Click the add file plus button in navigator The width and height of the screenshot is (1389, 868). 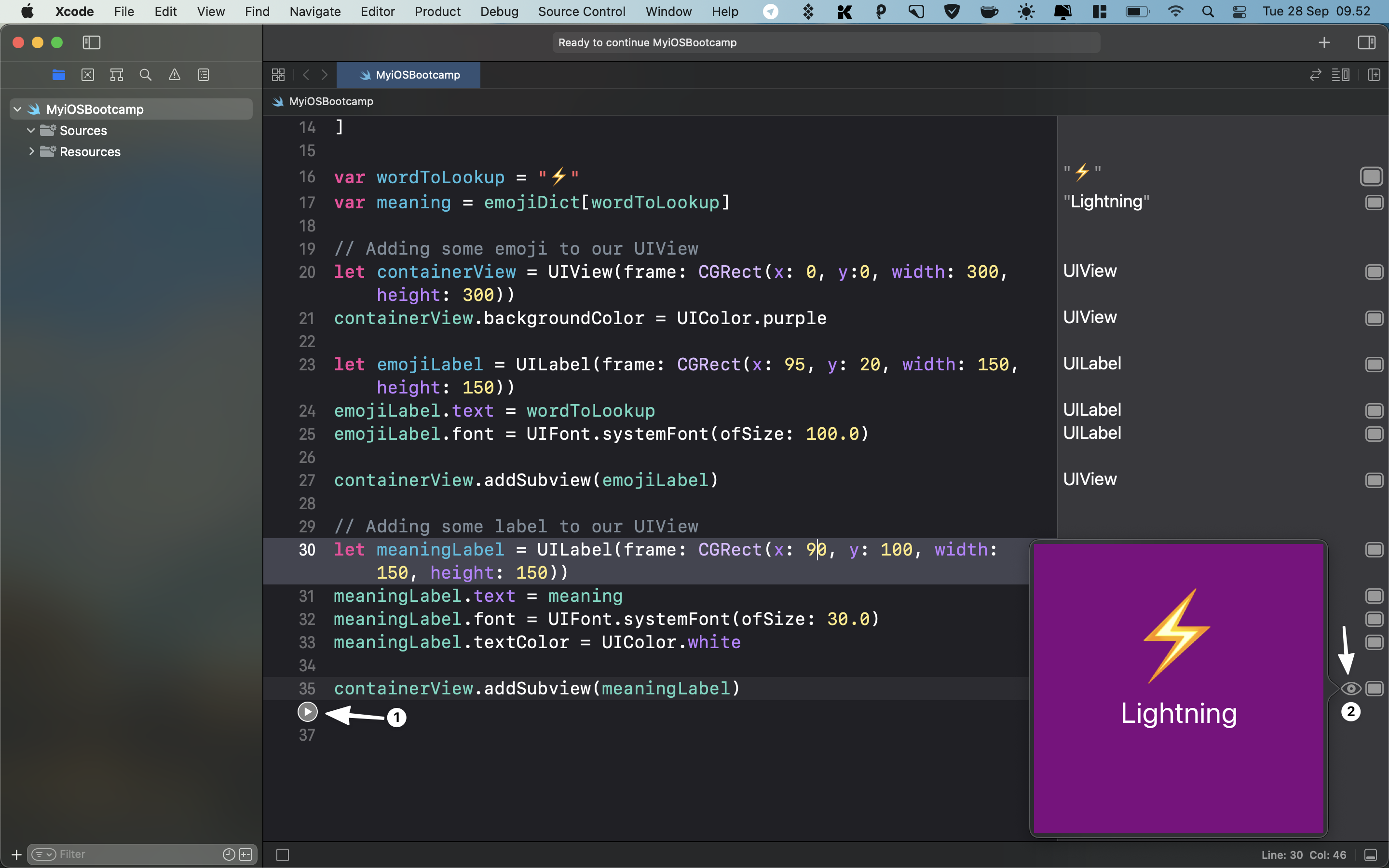pyautogui.click(x=16, y=854)
